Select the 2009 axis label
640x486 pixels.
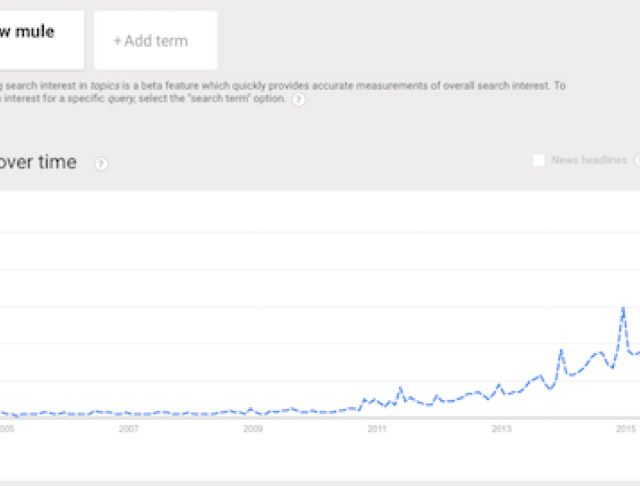pyautogui.click(x=252, y=430)
